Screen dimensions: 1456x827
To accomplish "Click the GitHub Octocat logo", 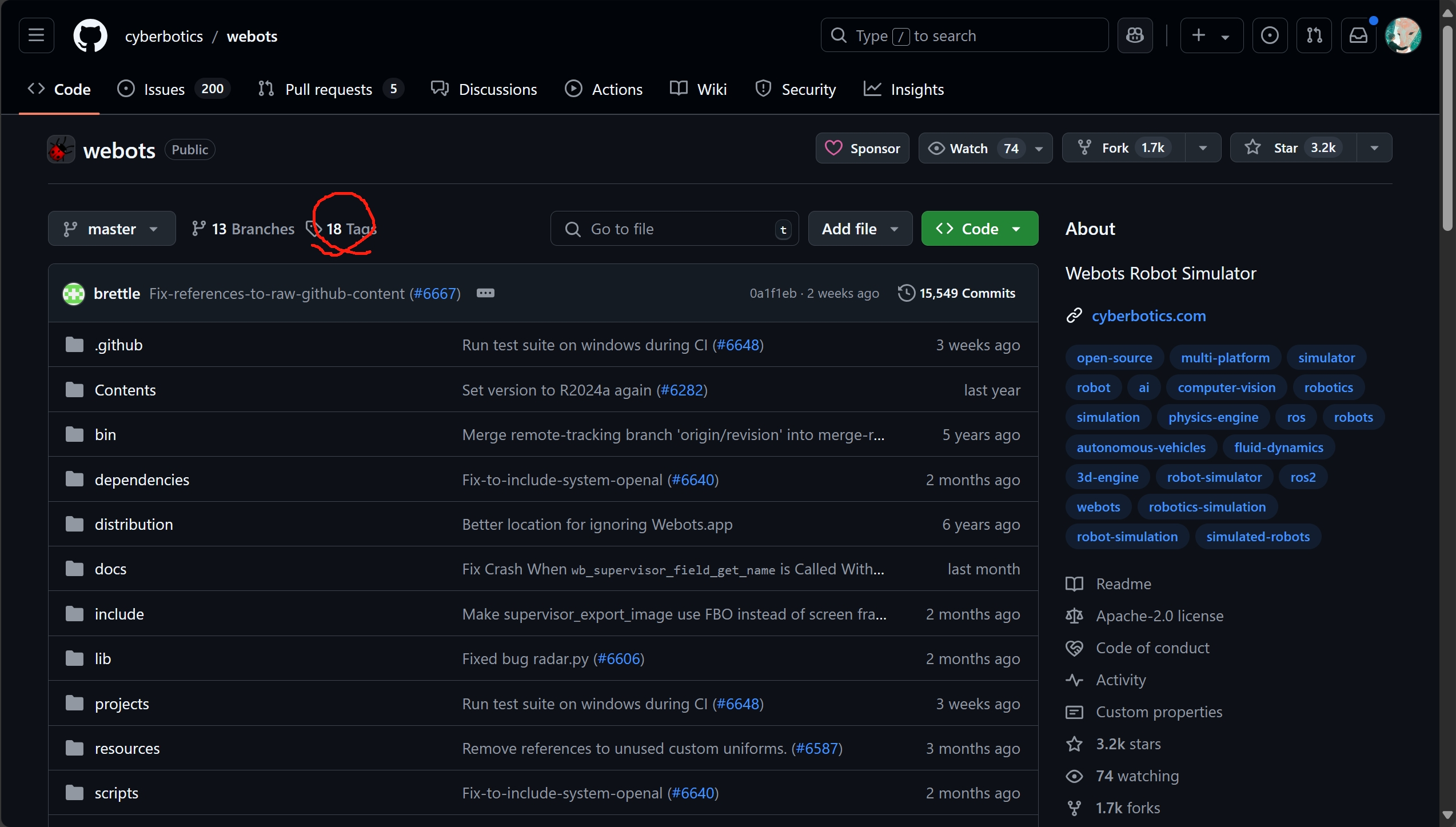I will [x=90, y=35].
